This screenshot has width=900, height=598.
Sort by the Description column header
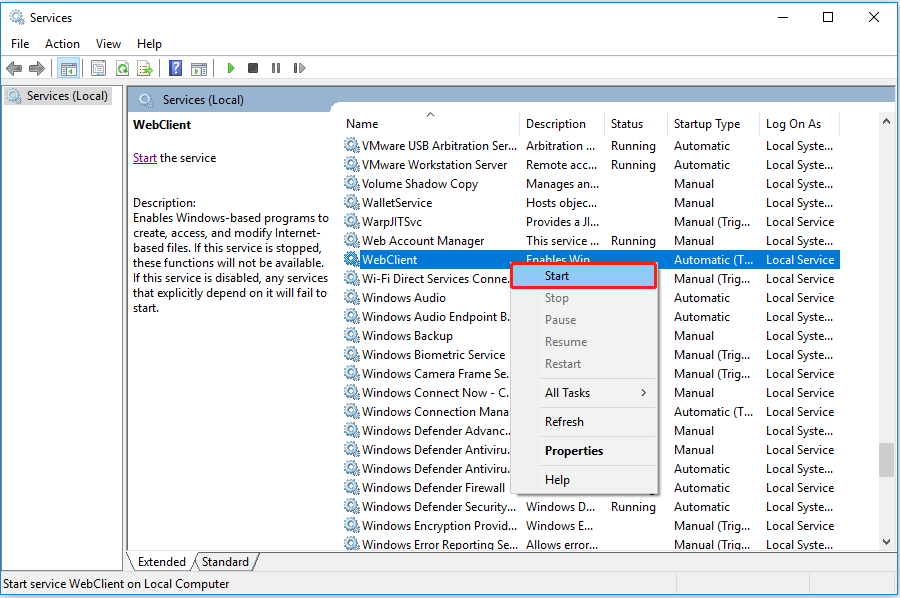click(562, 123)
